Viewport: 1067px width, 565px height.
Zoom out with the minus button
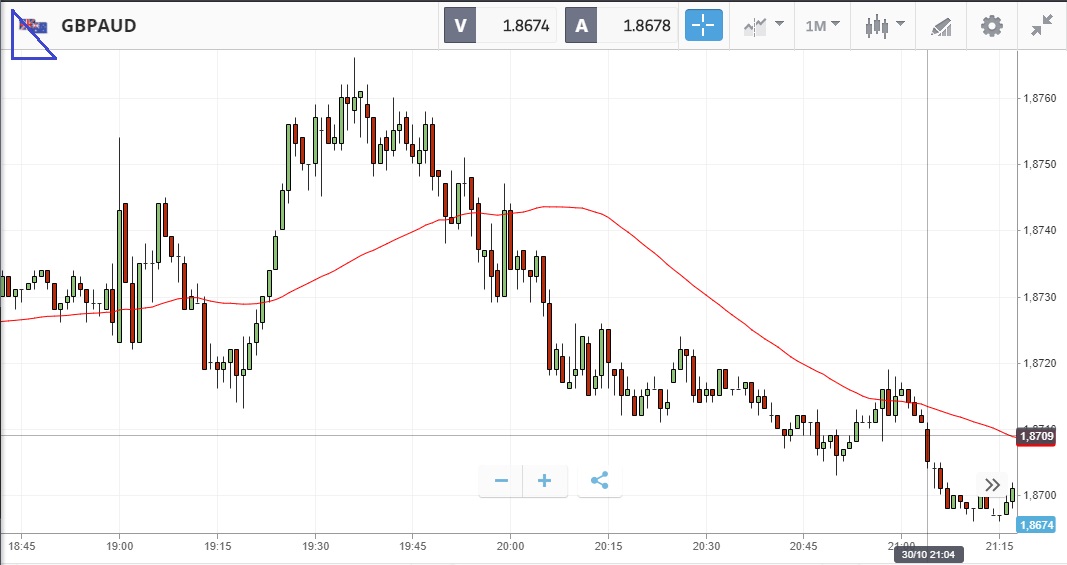click(501, 481)
